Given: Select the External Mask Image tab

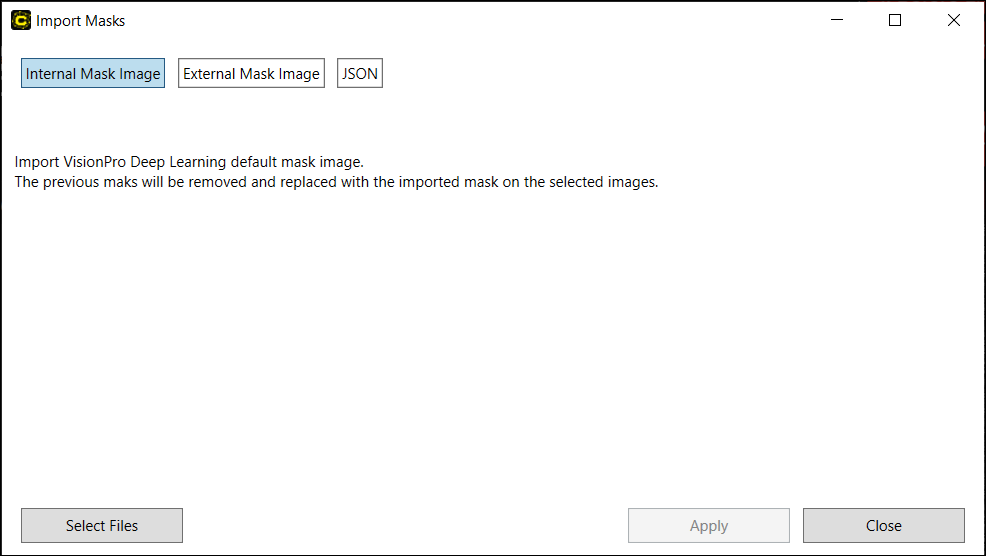Looking at the screenshot, I should 251,74.
